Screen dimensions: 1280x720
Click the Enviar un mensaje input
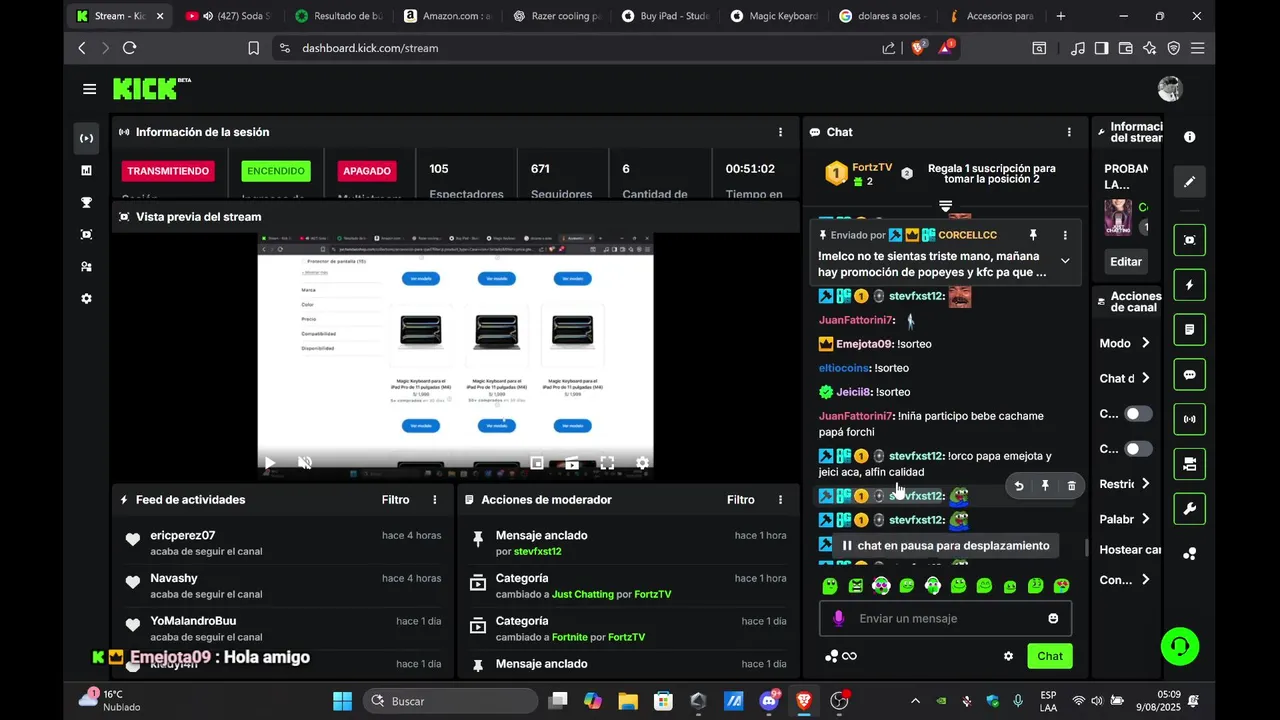point(946,618)
